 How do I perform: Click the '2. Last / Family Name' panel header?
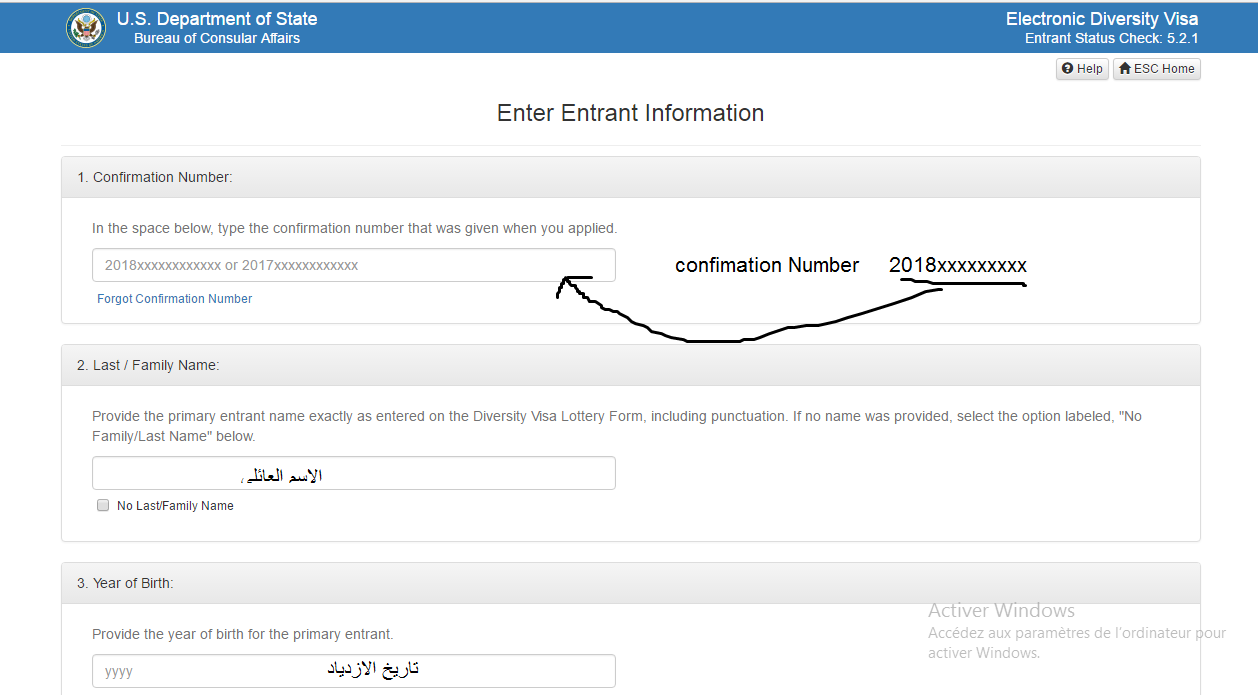[631, 365]
